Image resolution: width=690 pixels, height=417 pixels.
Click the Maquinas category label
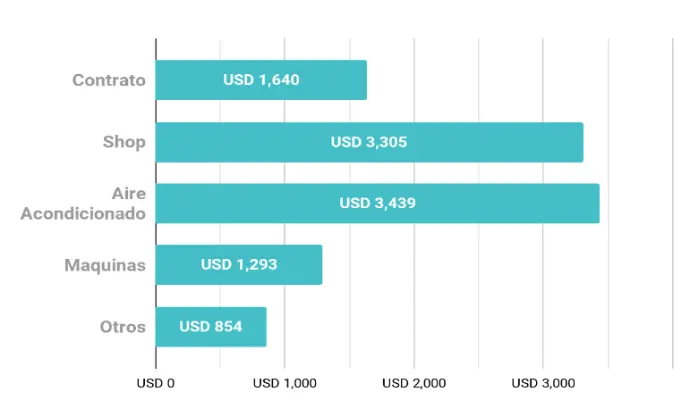click(x=105, y=265)
